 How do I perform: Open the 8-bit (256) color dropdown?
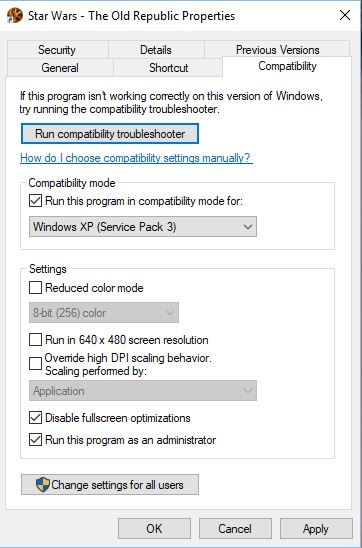104,312
